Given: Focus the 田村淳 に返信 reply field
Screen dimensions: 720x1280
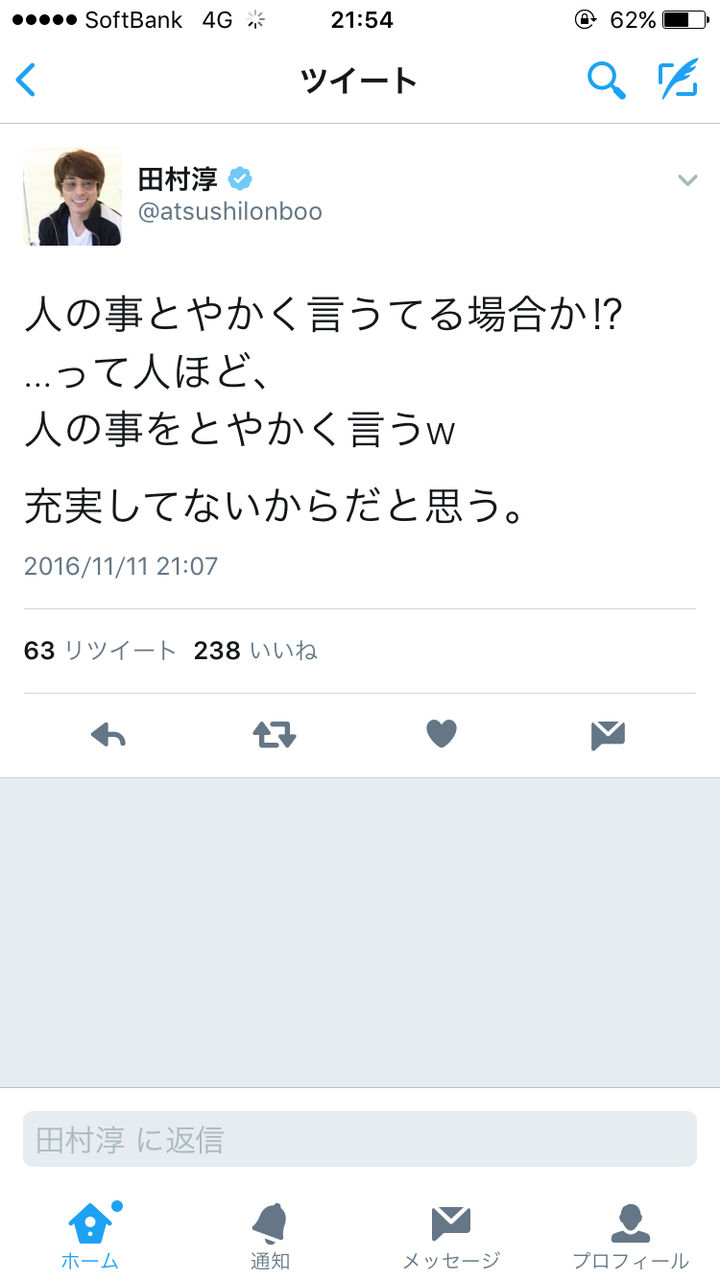Looking at the screenshot, I should point(360,1139).
